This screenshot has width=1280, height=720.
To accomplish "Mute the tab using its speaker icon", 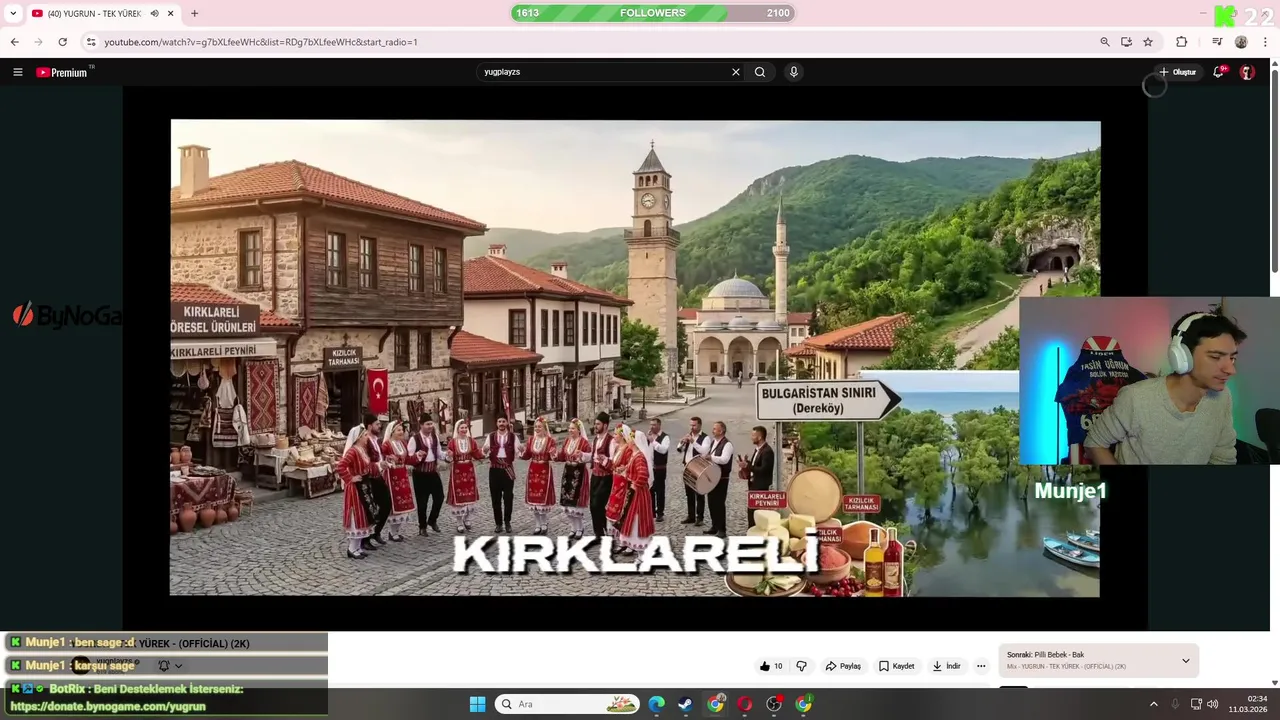I will pyautogui.click(x=154, y=13).
